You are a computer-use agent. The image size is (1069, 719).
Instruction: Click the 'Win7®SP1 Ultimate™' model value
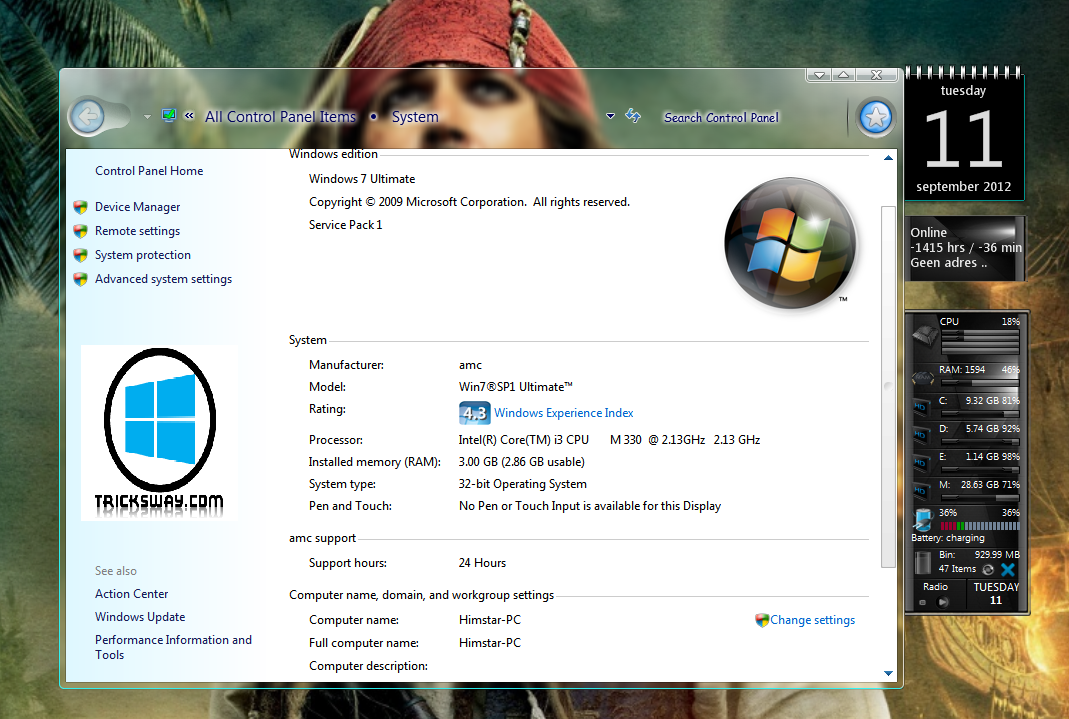coord(515,386)
